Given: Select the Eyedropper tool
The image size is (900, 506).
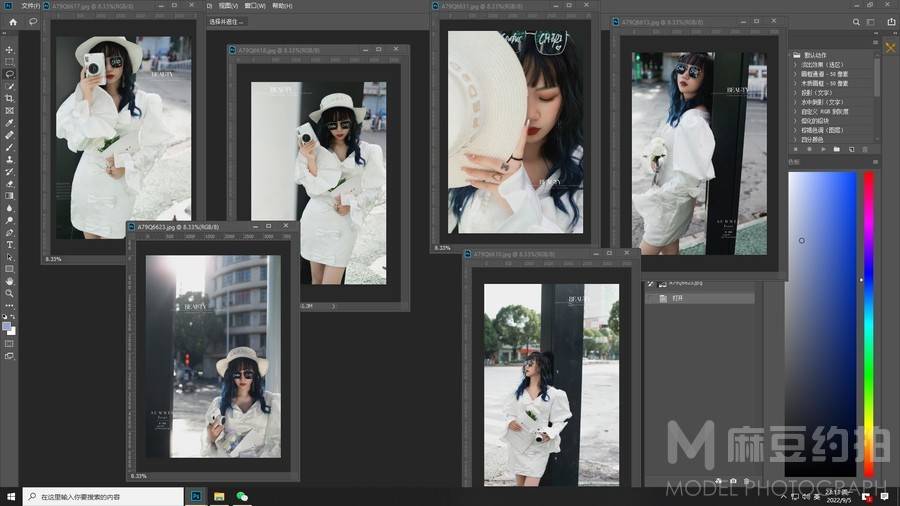Looking at the screenshot, I should (9, 123).
